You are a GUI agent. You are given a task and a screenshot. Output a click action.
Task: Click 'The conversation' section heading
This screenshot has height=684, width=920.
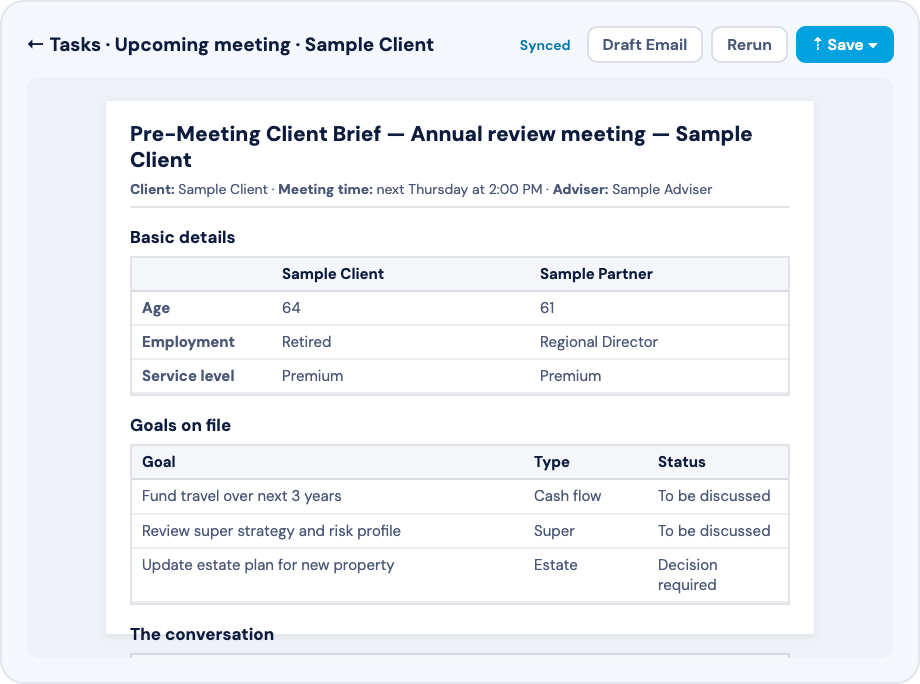point(202,634)
